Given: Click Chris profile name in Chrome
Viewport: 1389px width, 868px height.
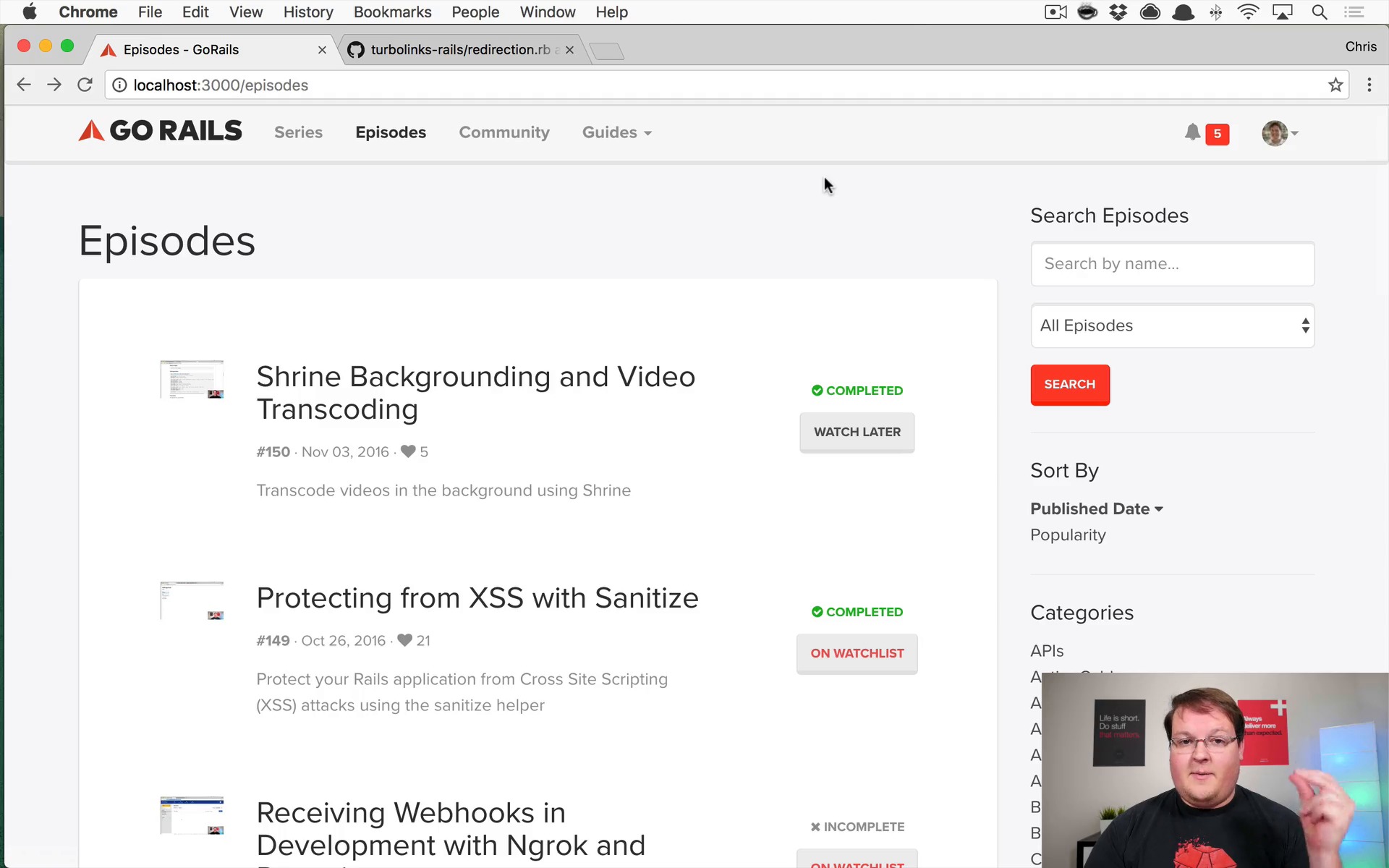Looking at the screenshot, I should (1361, 46).
